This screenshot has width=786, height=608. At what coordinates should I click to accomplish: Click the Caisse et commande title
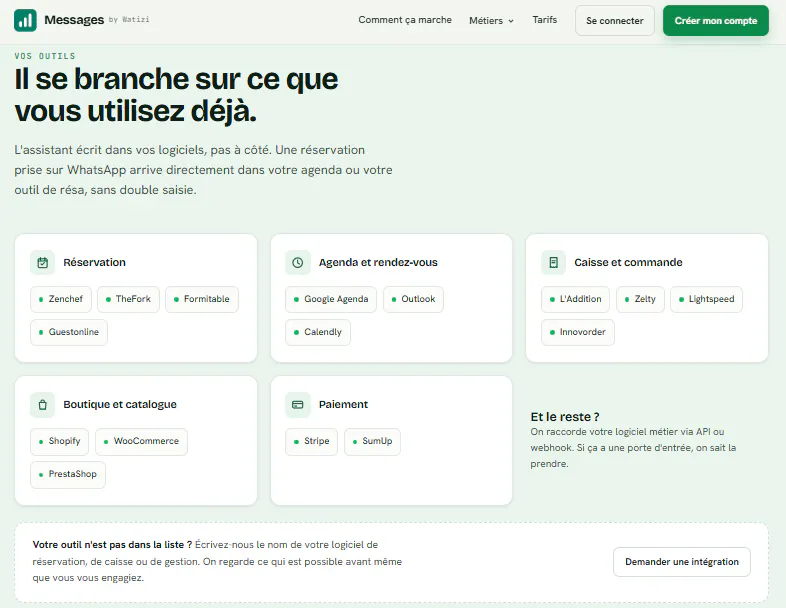628,263
